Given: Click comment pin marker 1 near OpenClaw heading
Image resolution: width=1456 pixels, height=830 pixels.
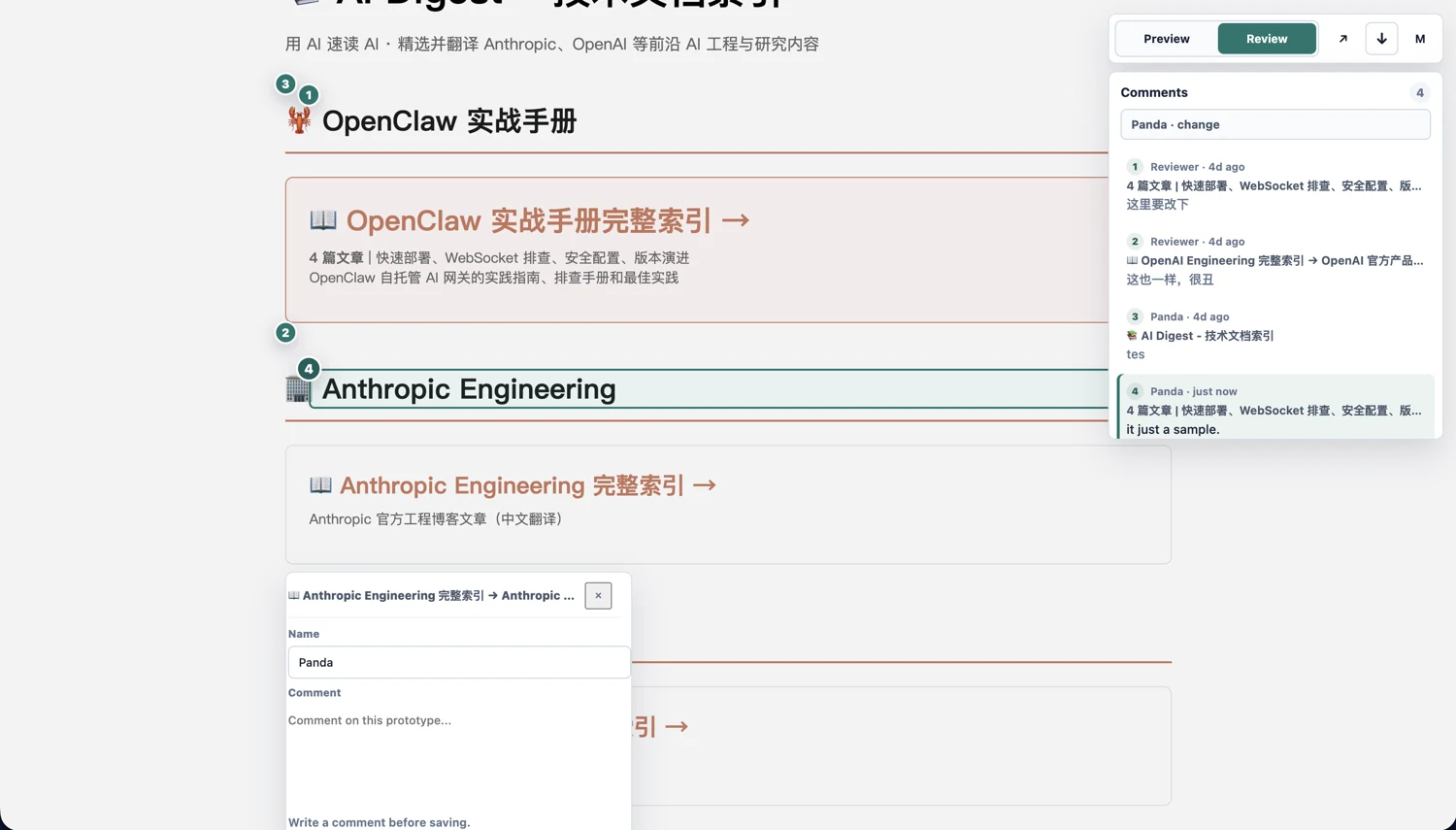Looking at the screenshot, I should (x=309, y=95).
